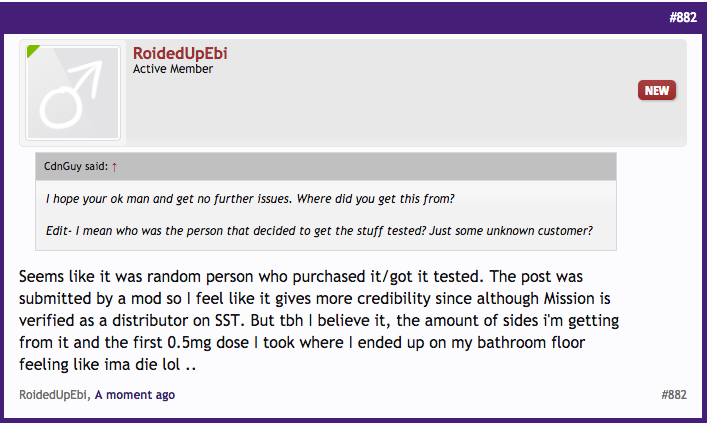Click the red NEW badge
Viewport: 712px width, 427px height.
click(656, 90)
